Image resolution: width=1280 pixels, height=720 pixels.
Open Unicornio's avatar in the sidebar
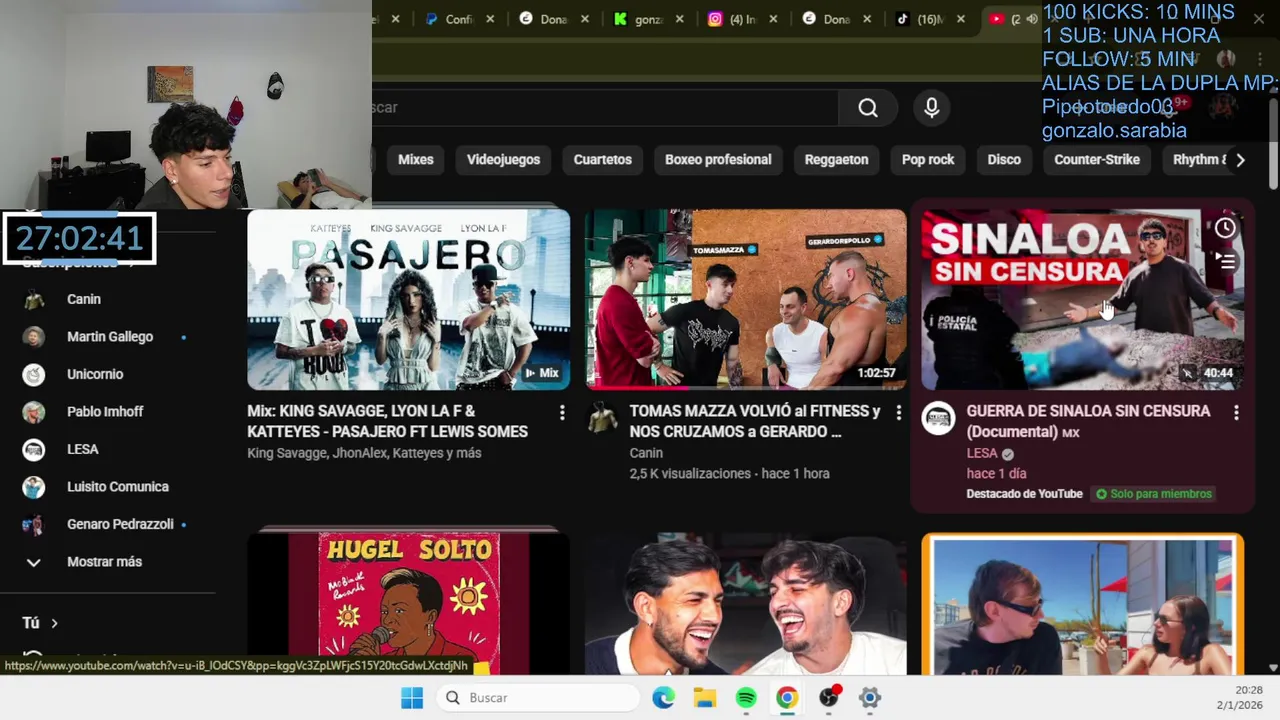pyautogui.click(x=34, y=374)
